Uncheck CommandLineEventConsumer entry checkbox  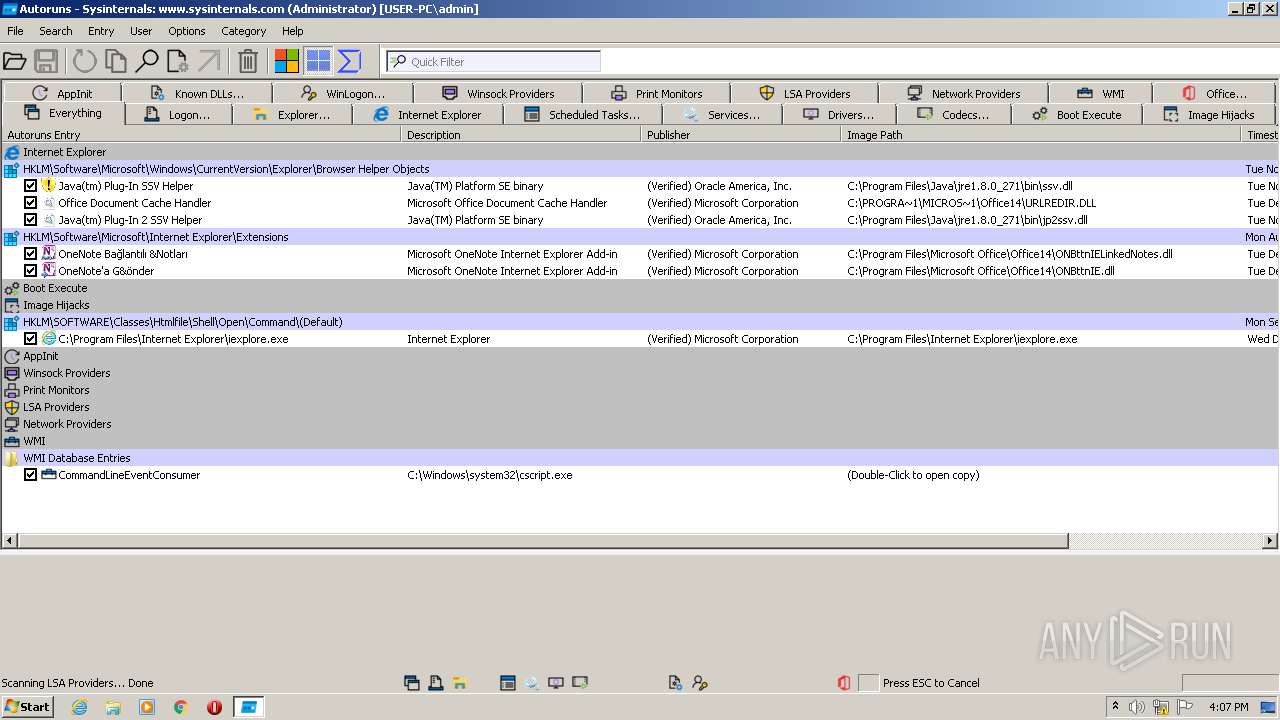point(30,475)
